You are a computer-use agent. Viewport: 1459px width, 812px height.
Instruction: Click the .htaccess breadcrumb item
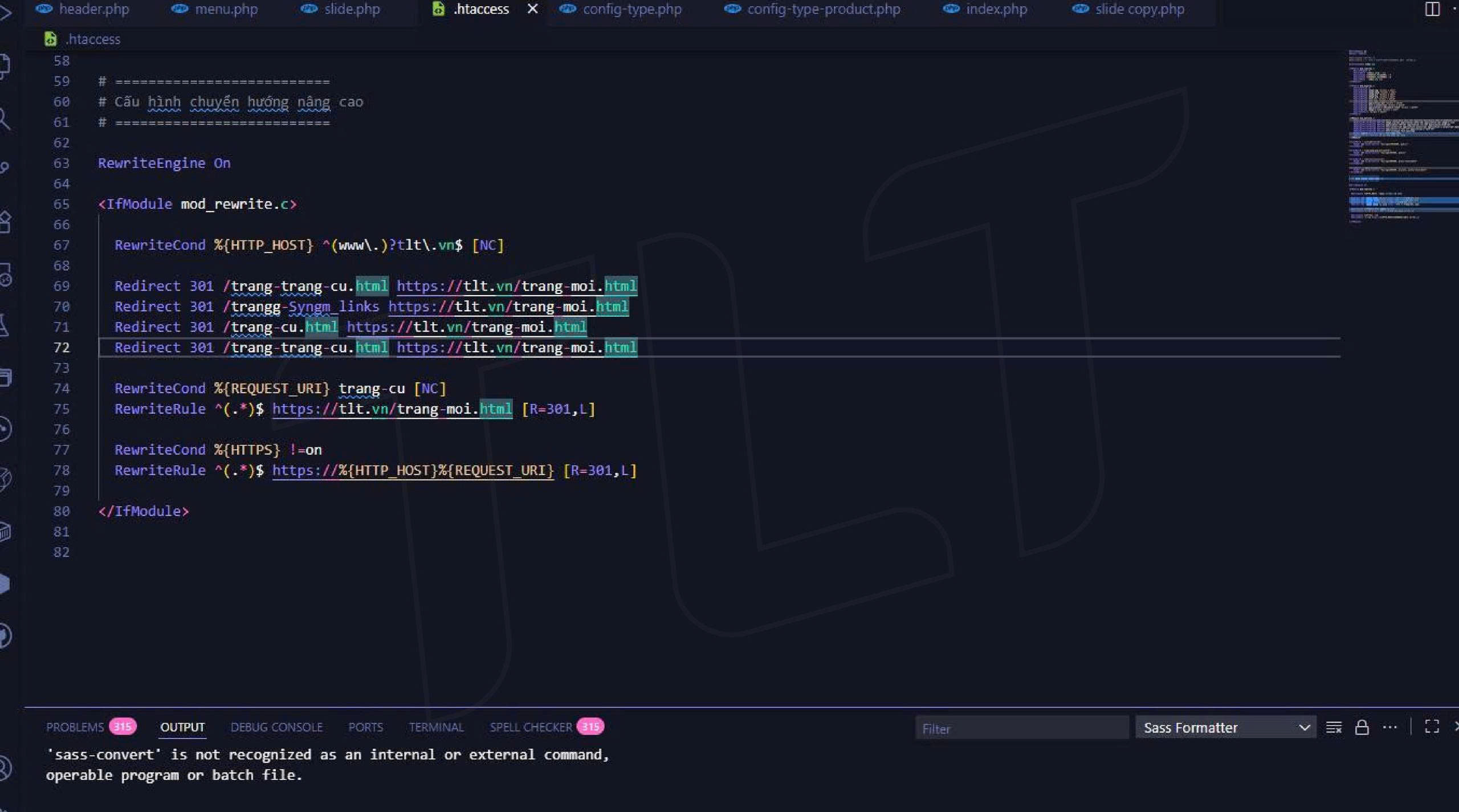click(x=92, y=39)
